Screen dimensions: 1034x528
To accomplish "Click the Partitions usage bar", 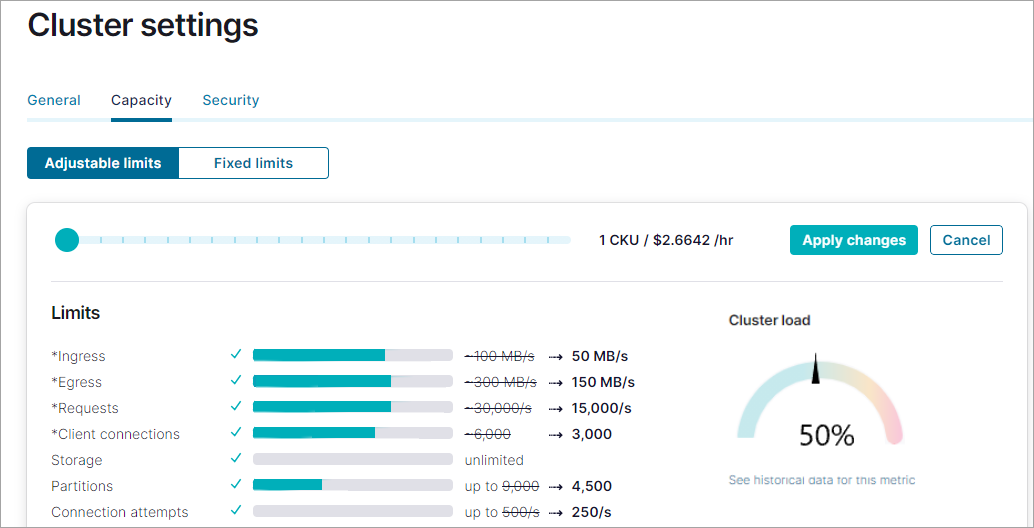I will pos(352,485).
